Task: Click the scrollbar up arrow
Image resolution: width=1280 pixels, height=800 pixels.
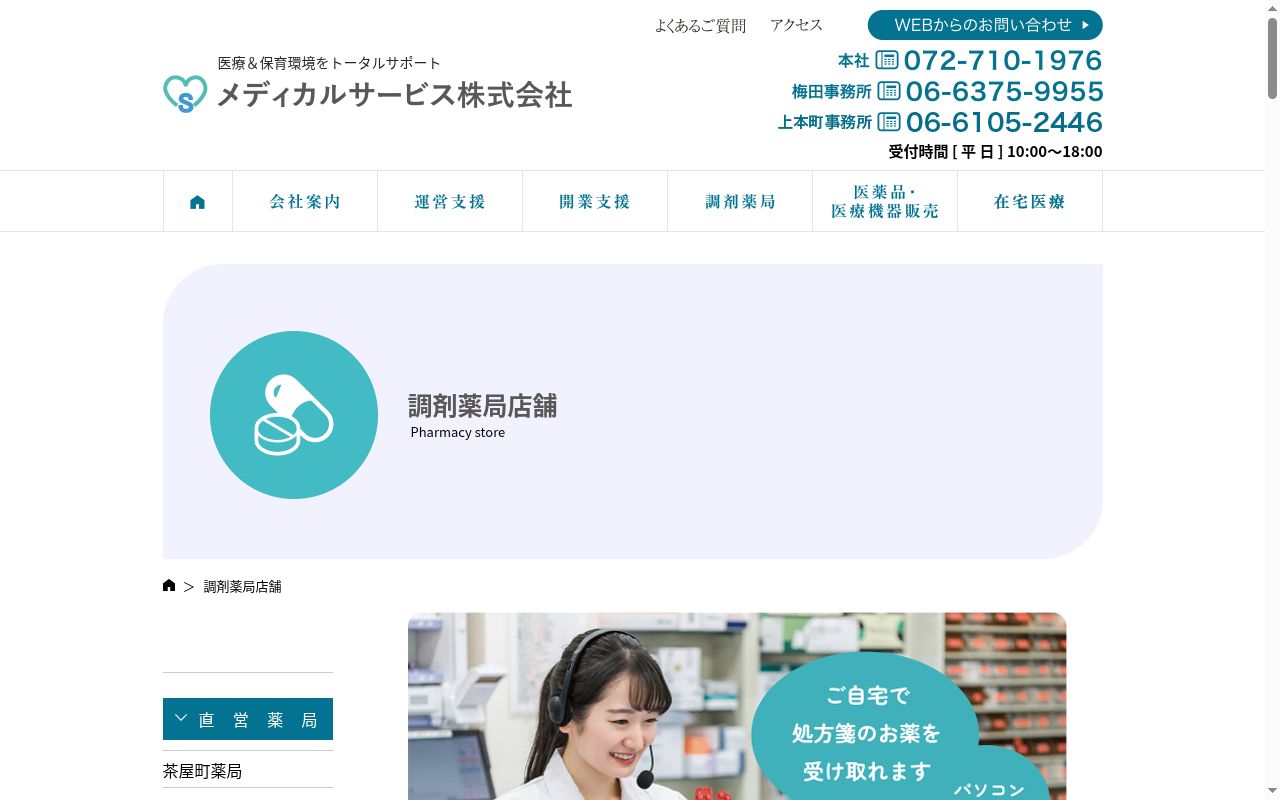Action: tap(1272, 8)
